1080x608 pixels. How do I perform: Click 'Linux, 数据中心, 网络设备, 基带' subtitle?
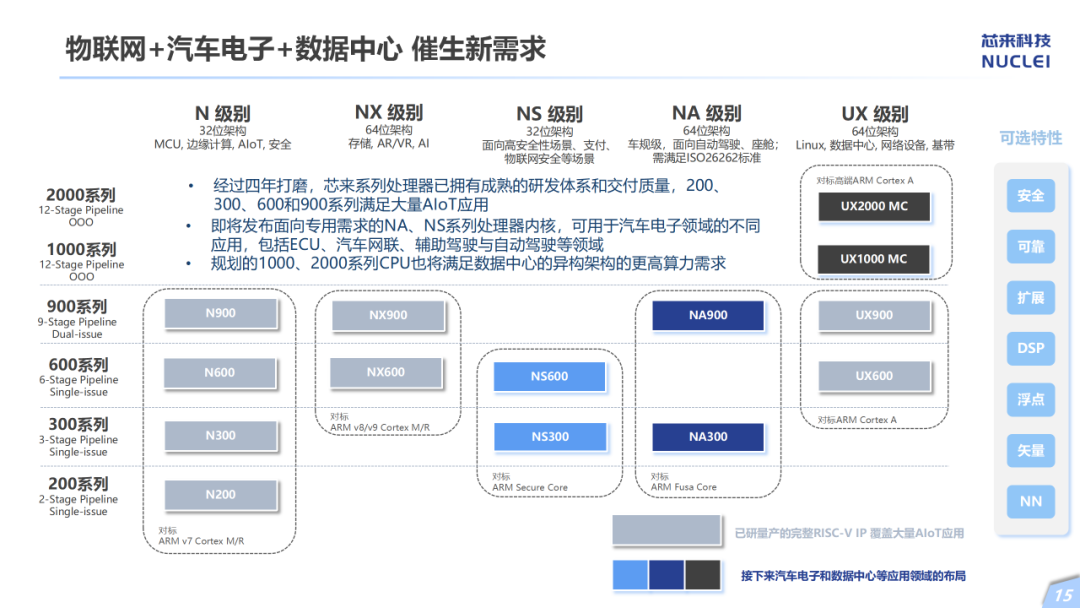(x=875, y=145)
